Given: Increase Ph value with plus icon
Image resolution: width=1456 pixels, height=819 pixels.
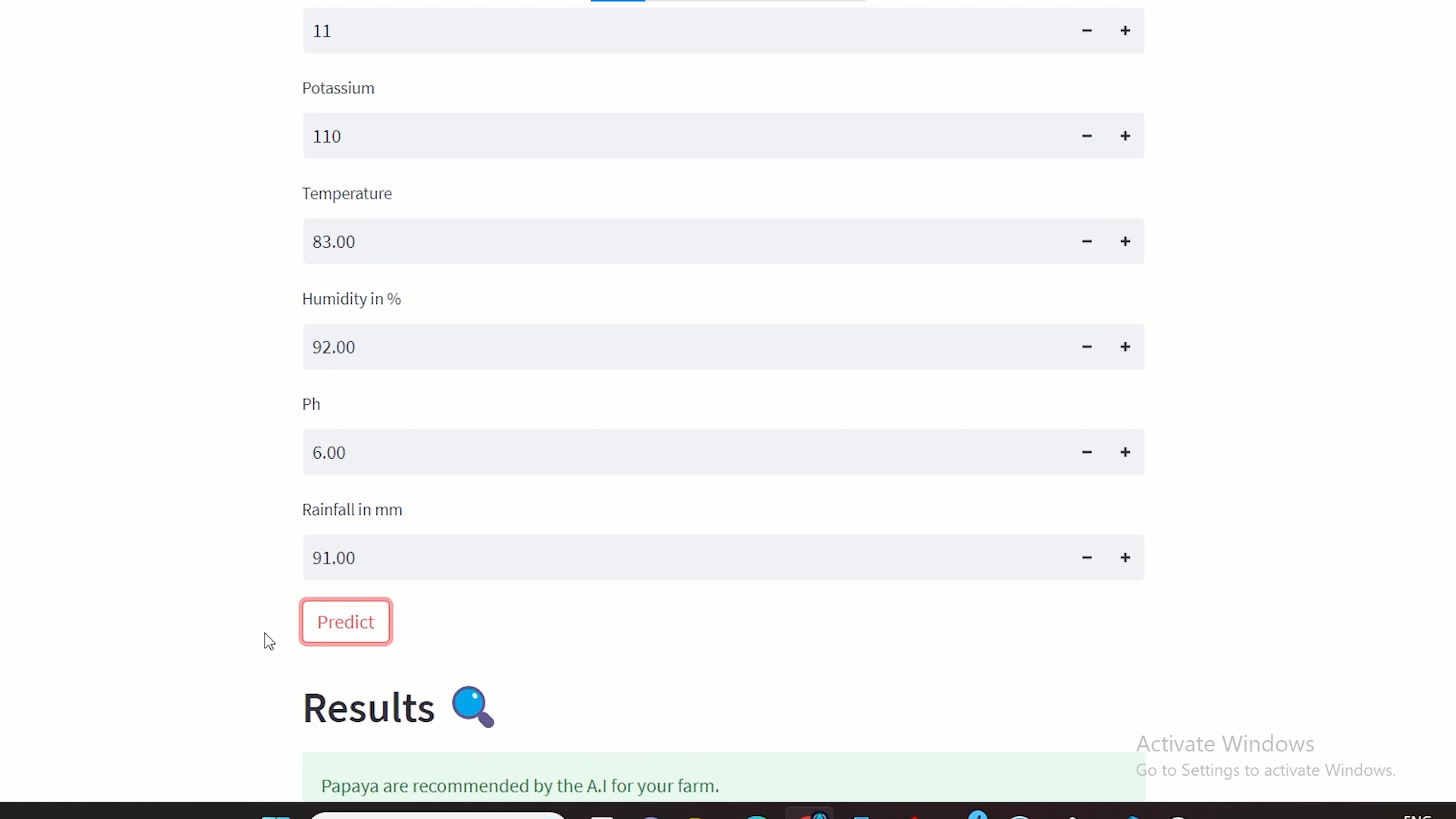Looking at the screenshot, I should click(1125, 451).
